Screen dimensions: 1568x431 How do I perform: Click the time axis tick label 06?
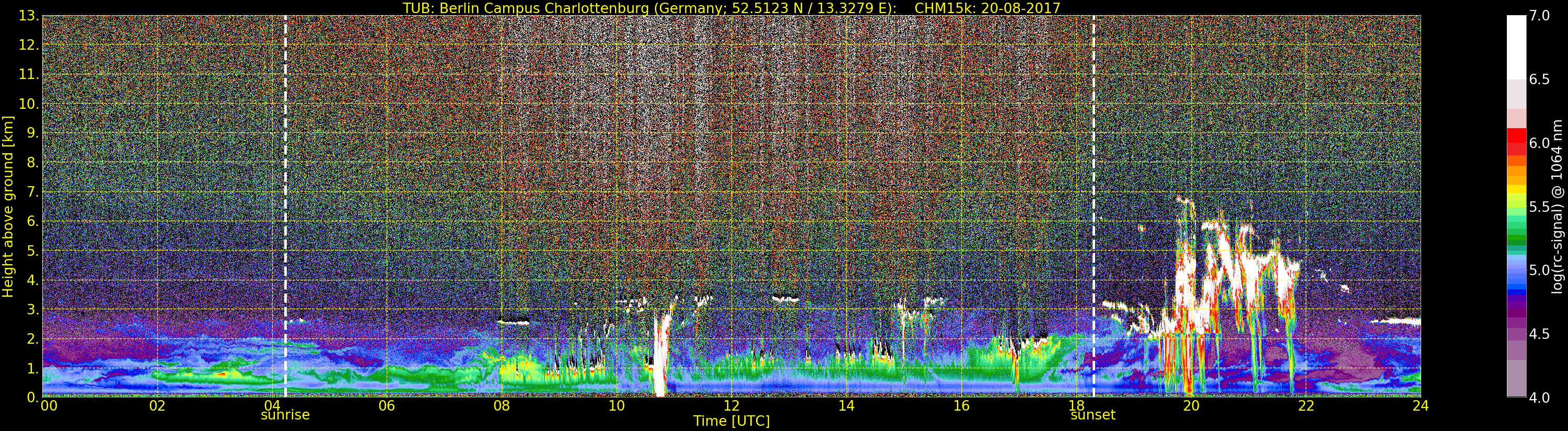387,406
